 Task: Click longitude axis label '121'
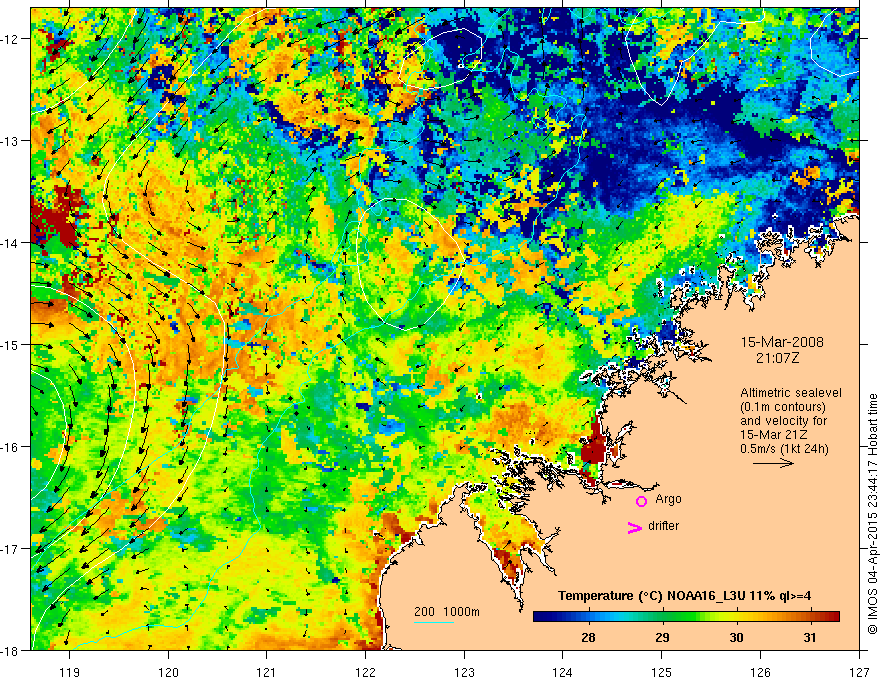267,672
